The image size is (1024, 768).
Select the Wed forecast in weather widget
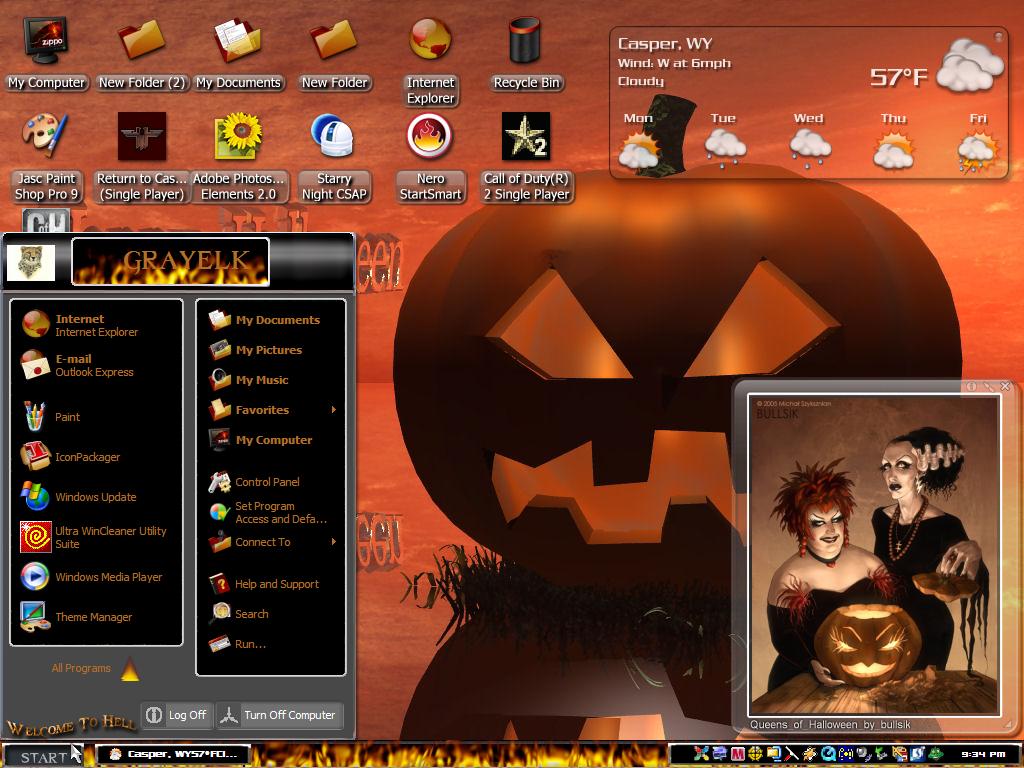pyautogui.click(x=808, y=141)
